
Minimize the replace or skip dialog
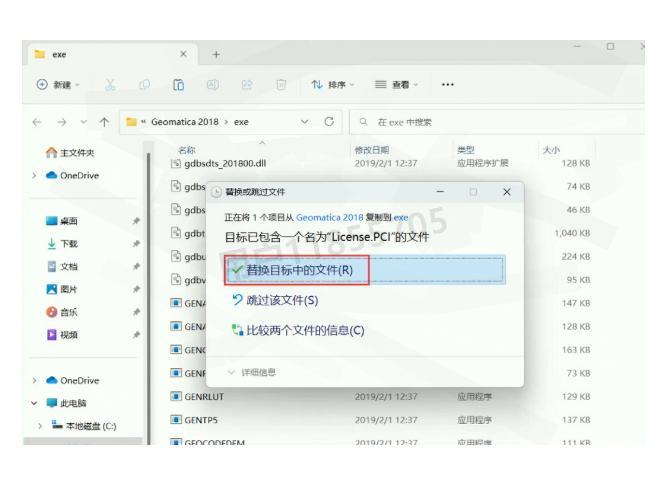[x=440, y=192]
